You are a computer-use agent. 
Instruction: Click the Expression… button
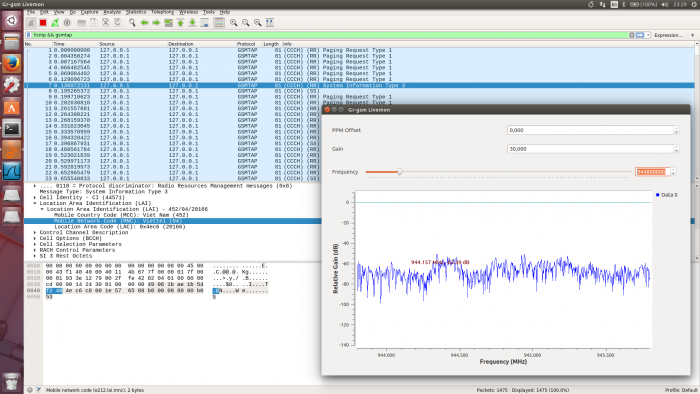coord(668,35)
